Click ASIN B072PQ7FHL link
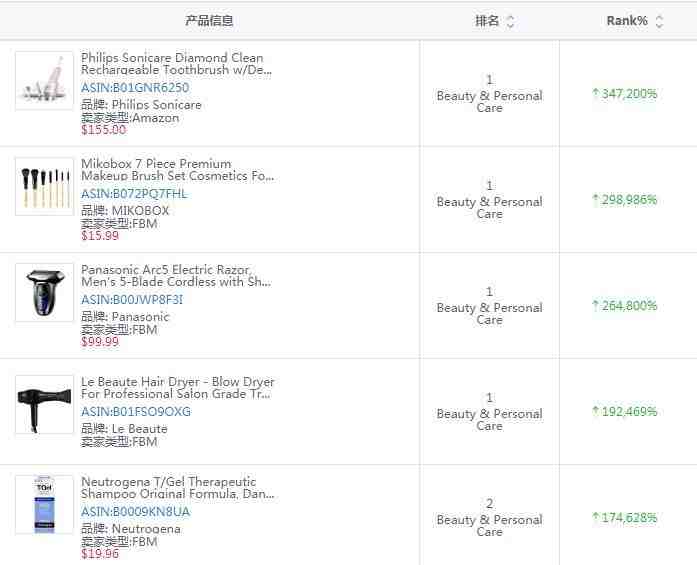Screen dimensions: 697x565 (x=134, y=194)
